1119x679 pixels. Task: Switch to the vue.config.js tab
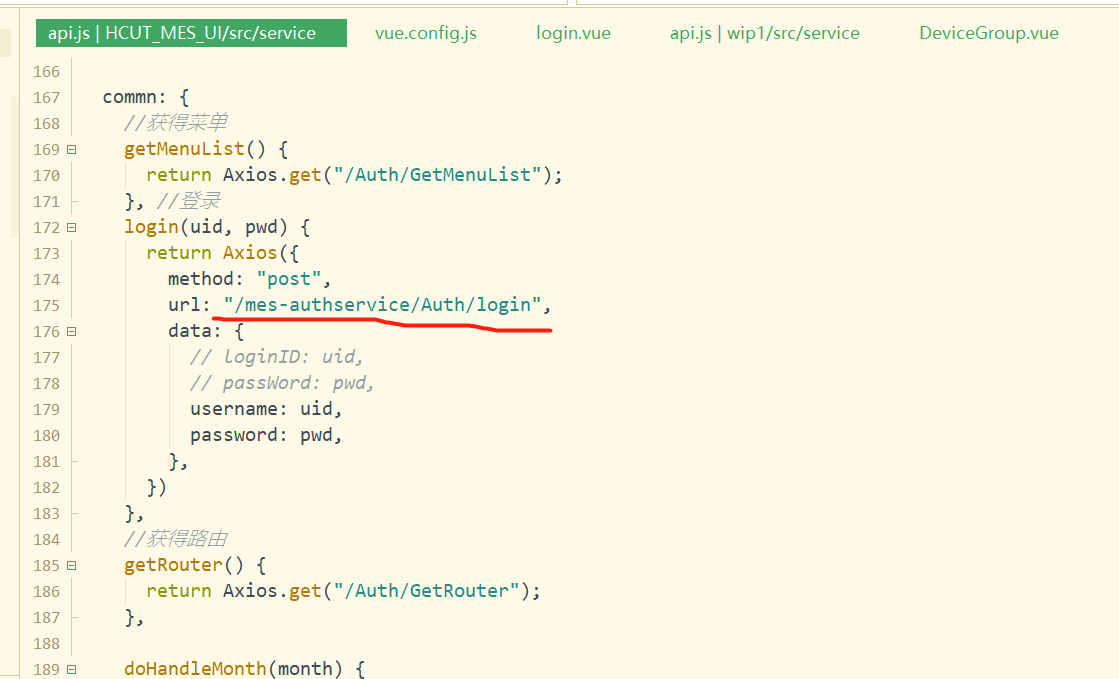425,34
